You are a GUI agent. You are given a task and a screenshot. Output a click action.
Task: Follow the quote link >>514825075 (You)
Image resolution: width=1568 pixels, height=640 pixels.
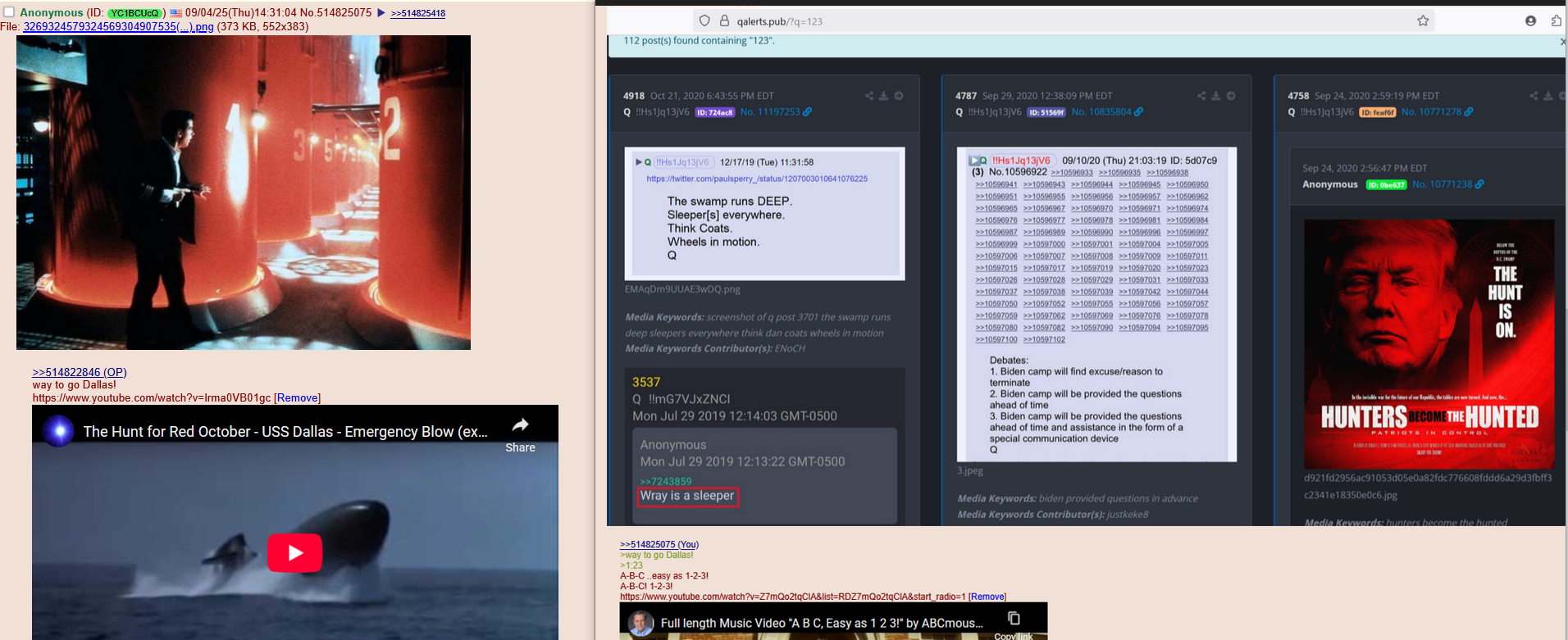(x=659, y=544)
